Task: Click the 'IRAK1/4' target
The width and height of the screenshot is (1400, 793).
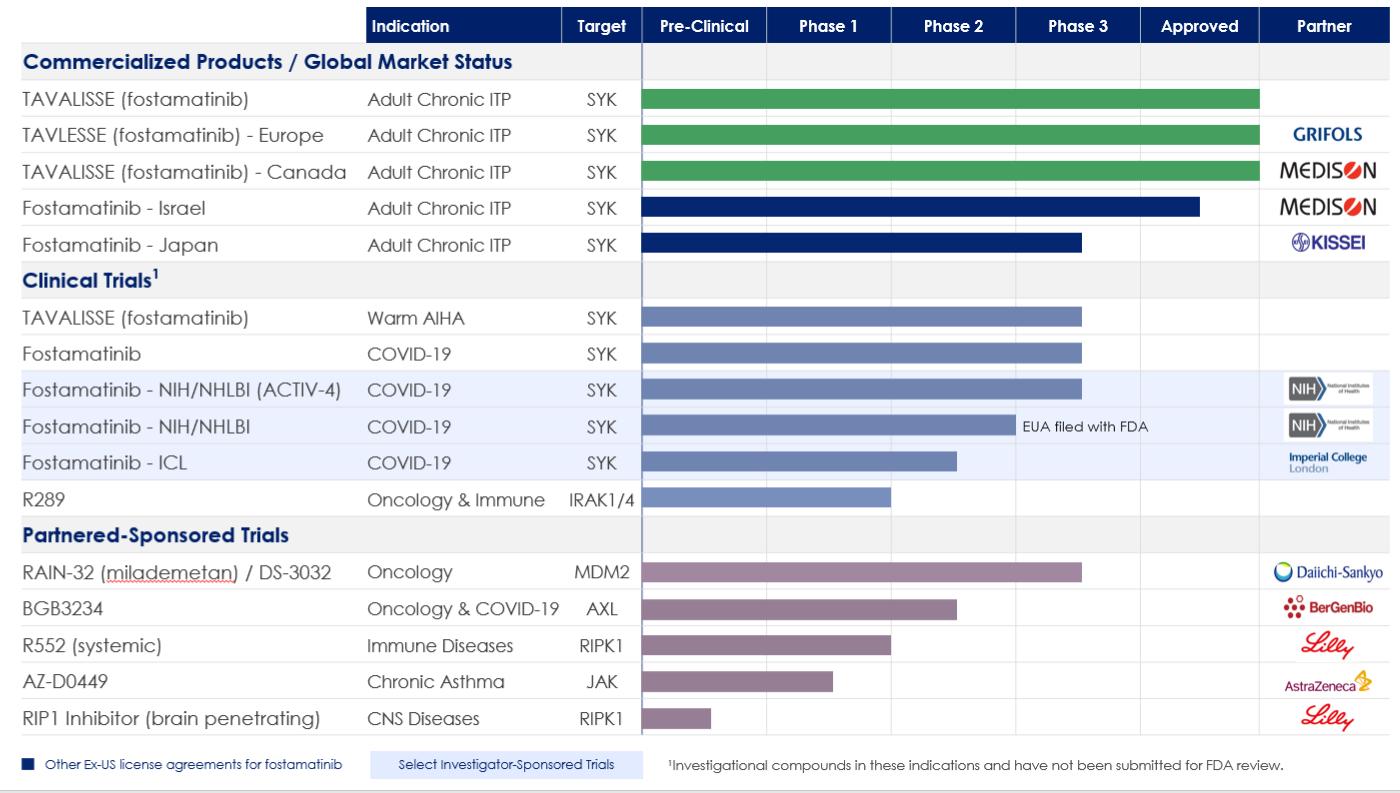Action: click(602, 500)
